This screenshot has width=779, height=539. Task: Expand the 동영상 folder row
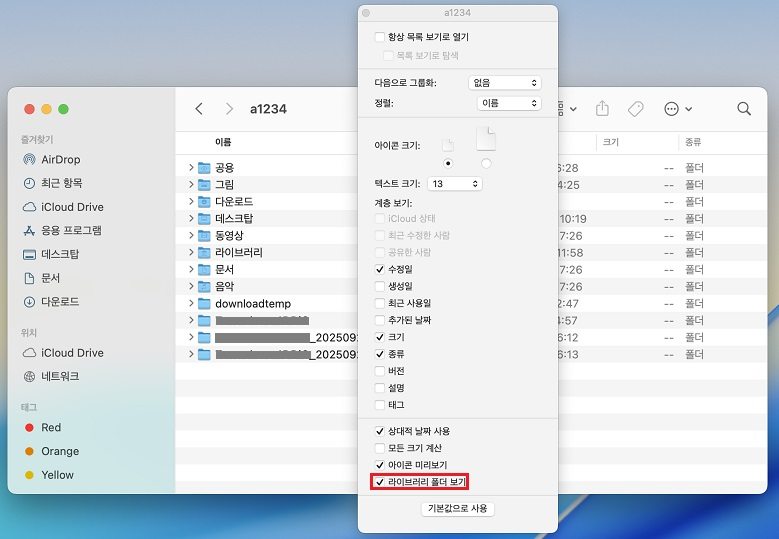pyautogui.click(x=191, y=235)
